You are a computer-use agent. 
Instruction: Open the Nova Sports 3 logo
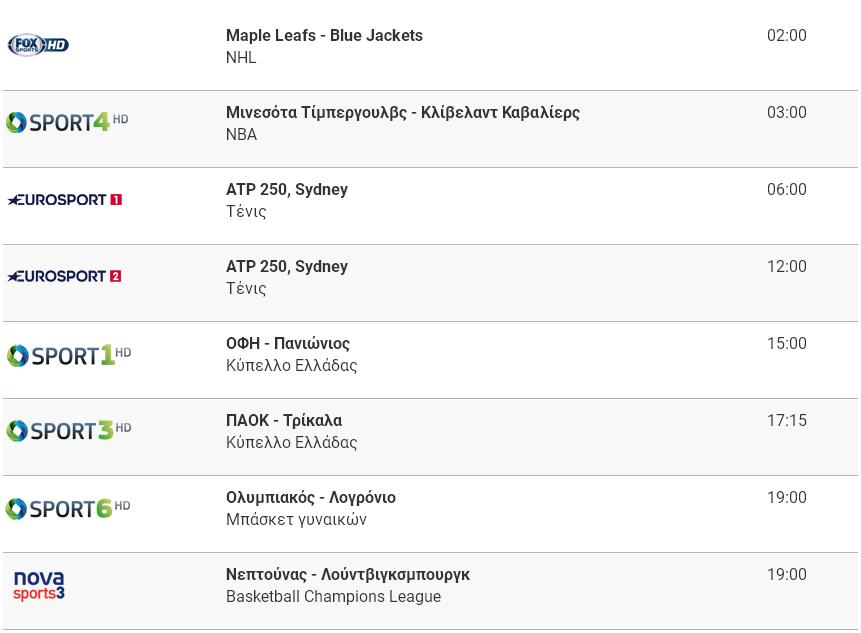(39, 585)
